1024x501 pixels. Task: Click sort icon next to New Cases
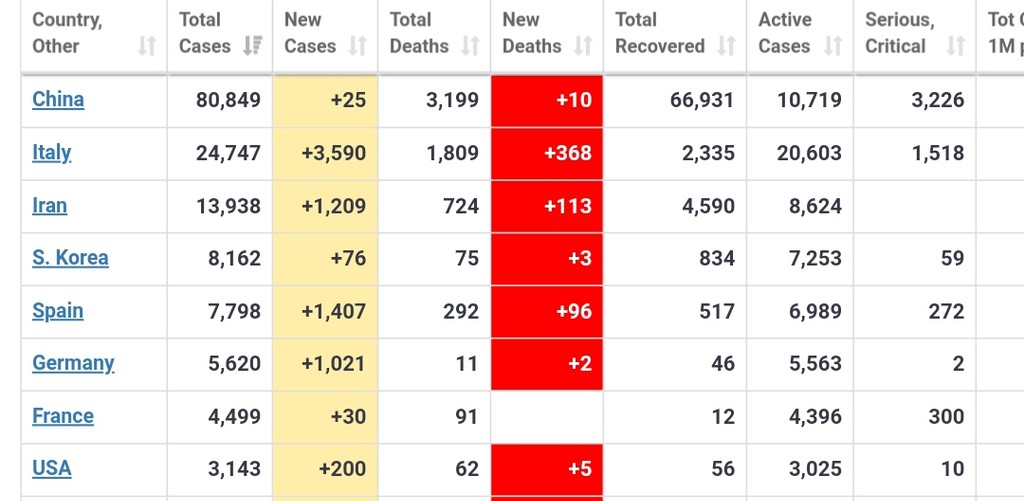(357, 46)
